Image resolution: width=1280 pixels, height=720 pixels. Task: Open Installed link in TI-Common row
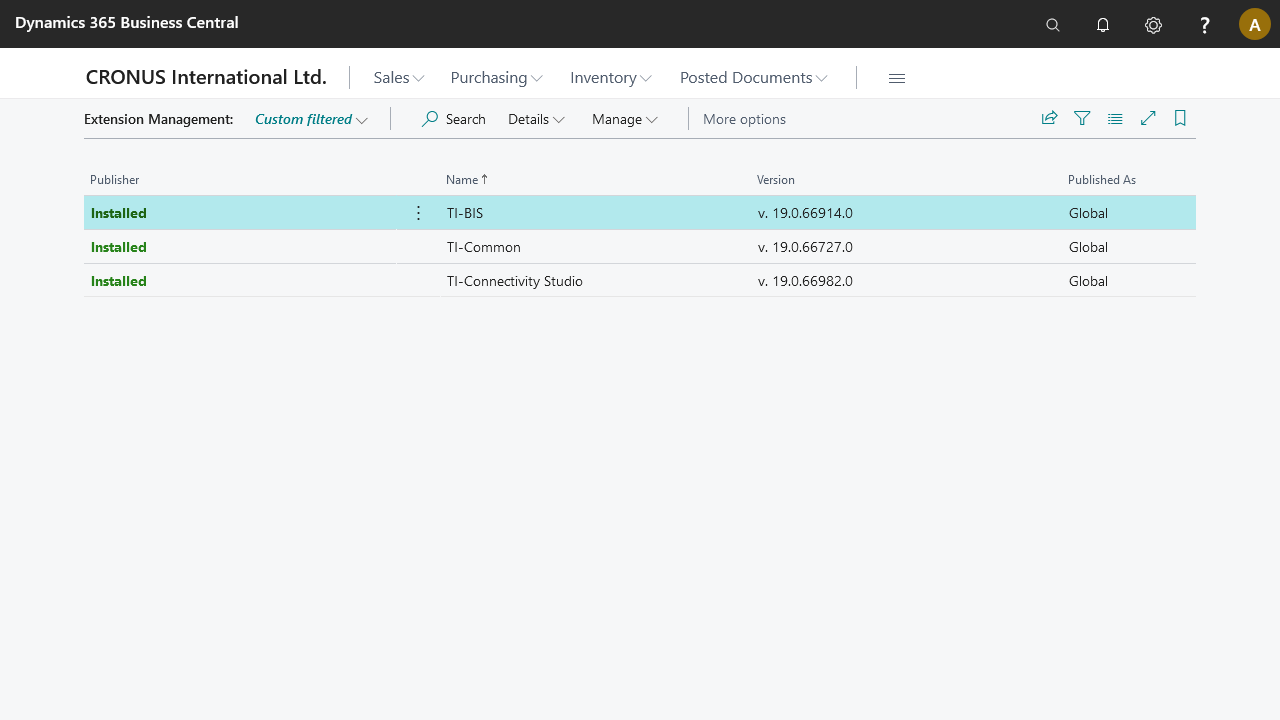click(x=119, y=247)
